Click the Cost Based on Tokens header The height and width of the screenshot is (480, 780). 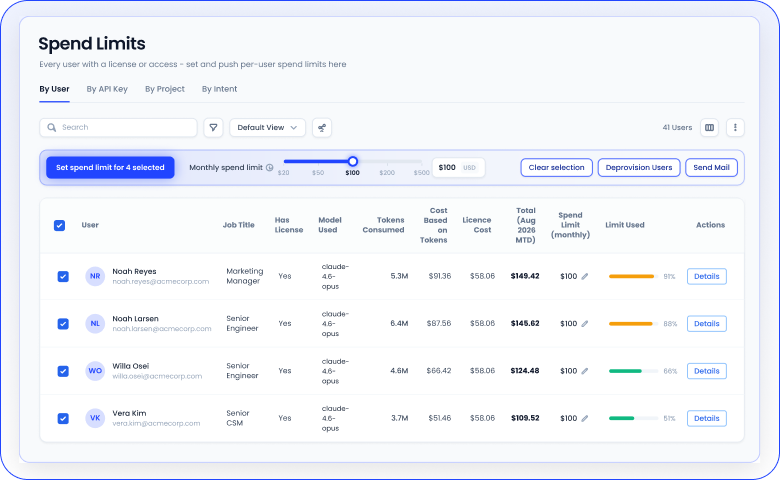click(x=434, y=225)
